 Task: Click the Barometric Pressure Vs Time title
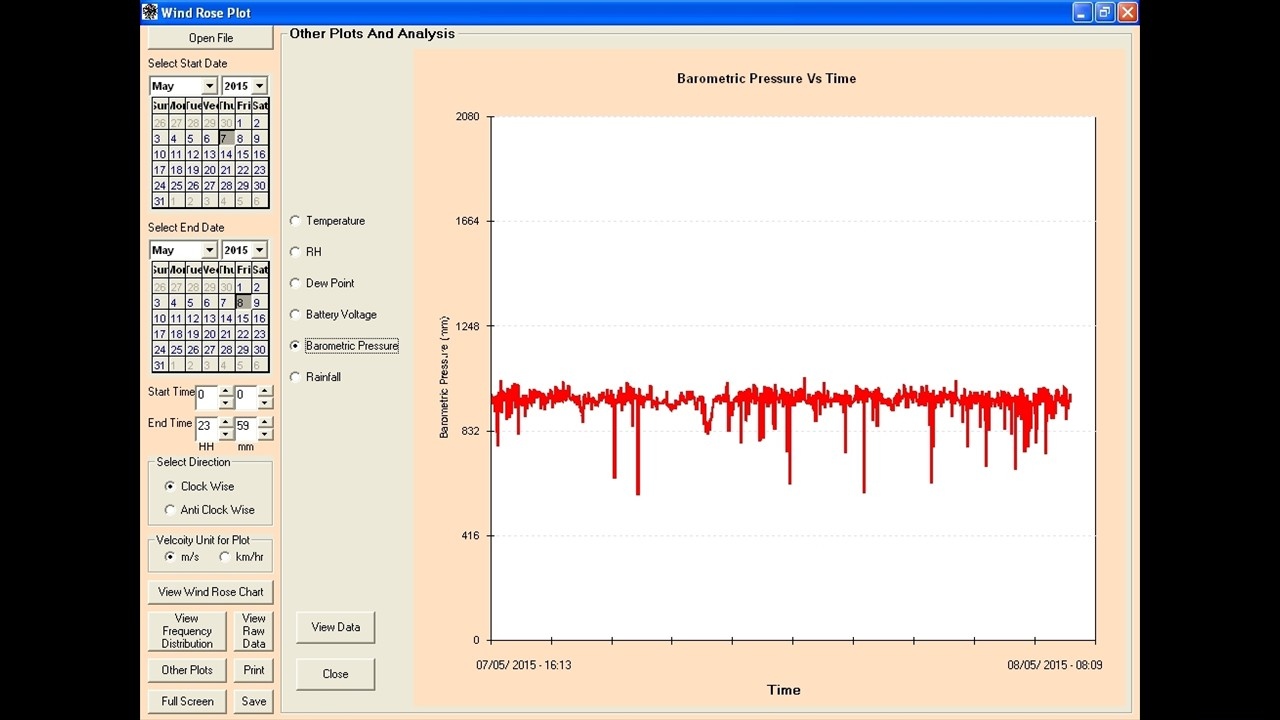766,78
